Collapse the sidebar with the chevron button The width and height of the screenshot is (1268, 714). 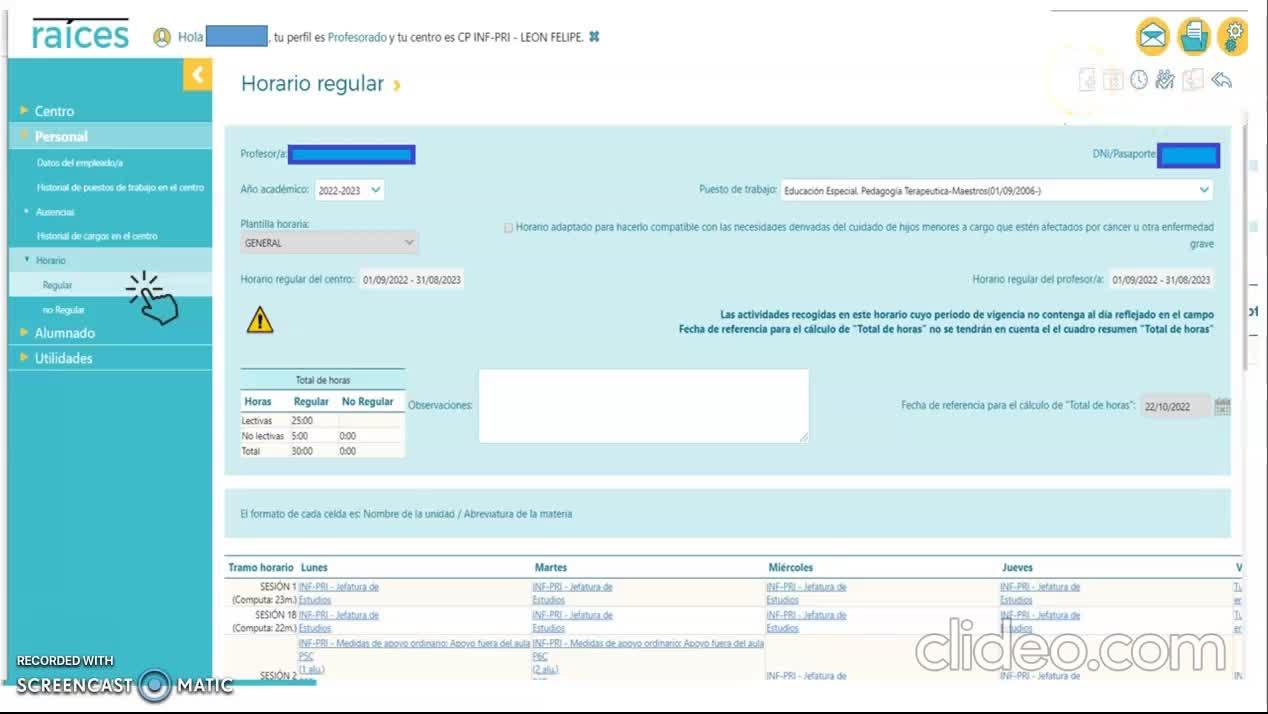pyautogui.click(x=197, y=74)
